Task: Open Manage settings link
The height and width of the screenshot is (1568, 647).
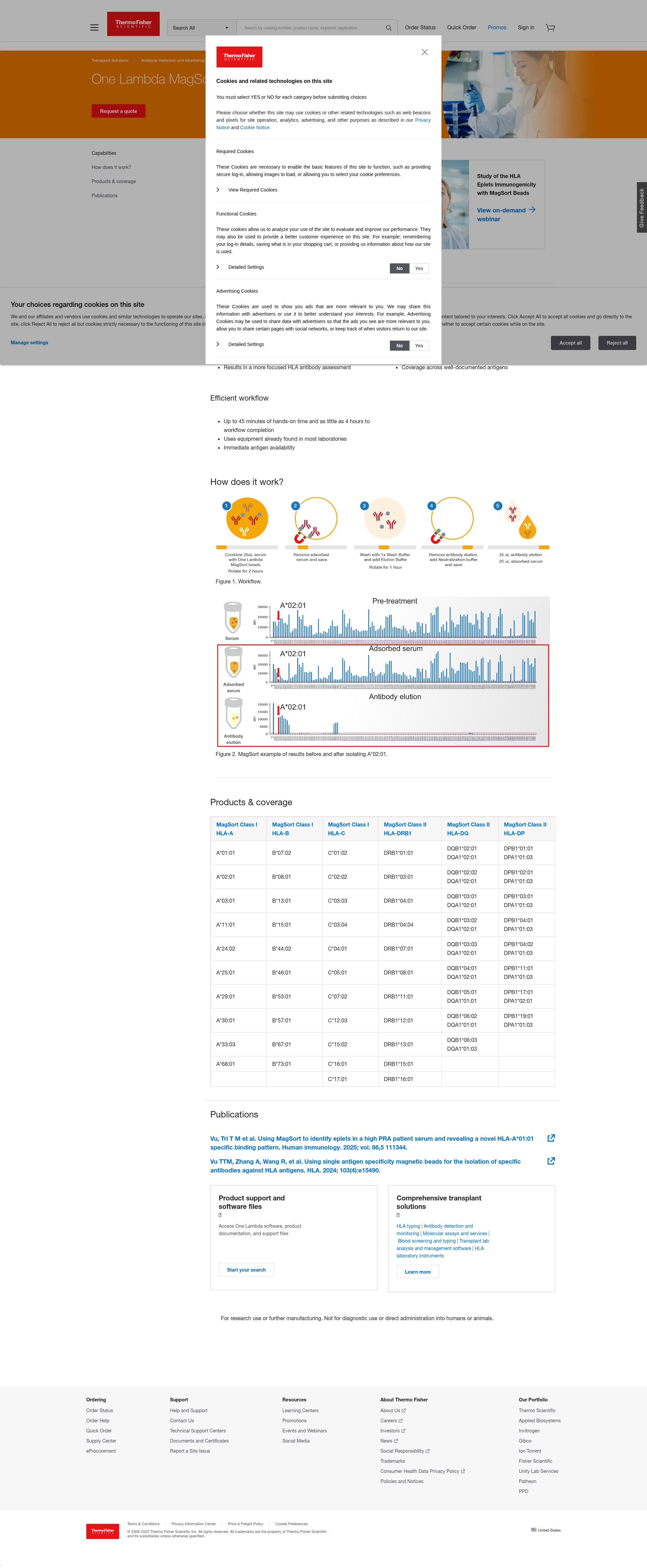Action: [29, 343]
